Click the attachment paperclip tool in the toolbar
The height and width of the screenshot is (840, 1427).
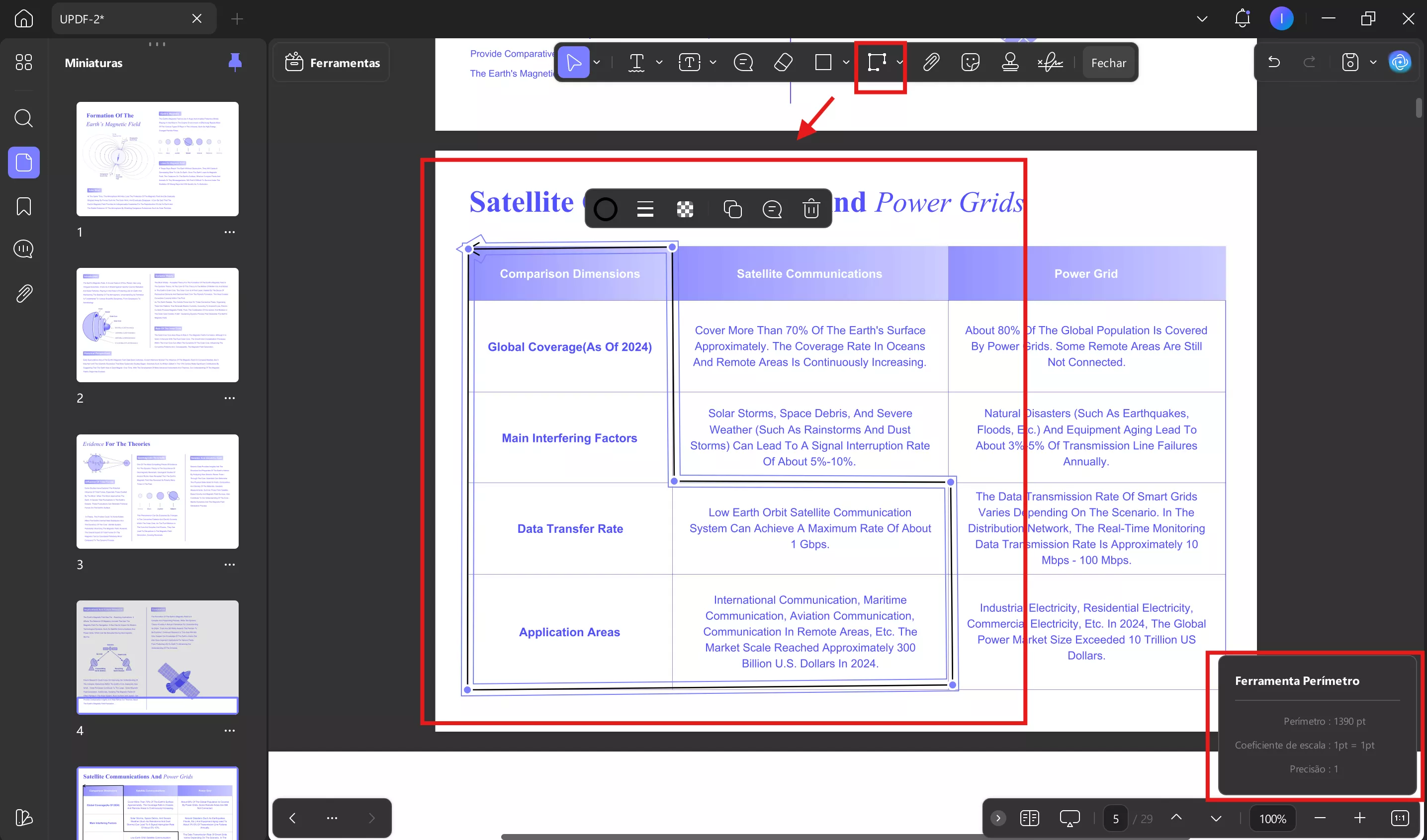point(931,62)
